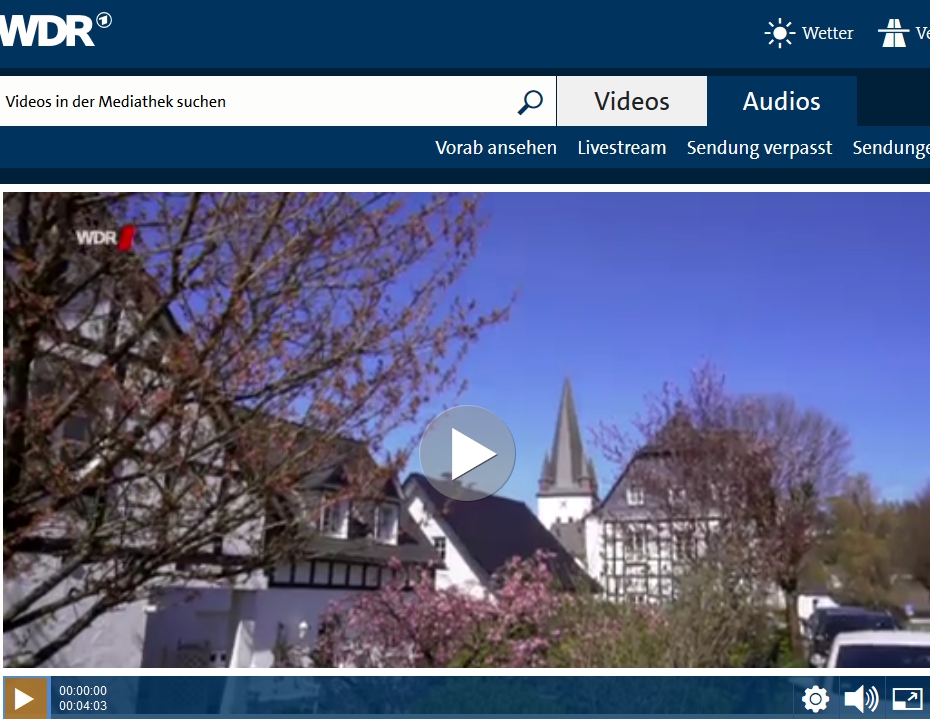
Task: Click the WDR watermark inside the video
Action: [104, 238]
